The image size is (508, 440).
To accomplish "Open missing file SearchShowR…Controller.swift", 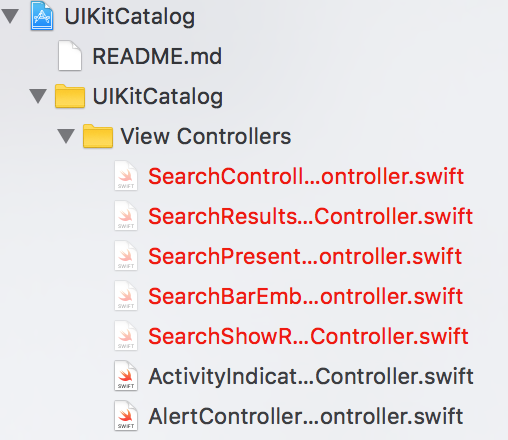I will click(x=308, y=336).
